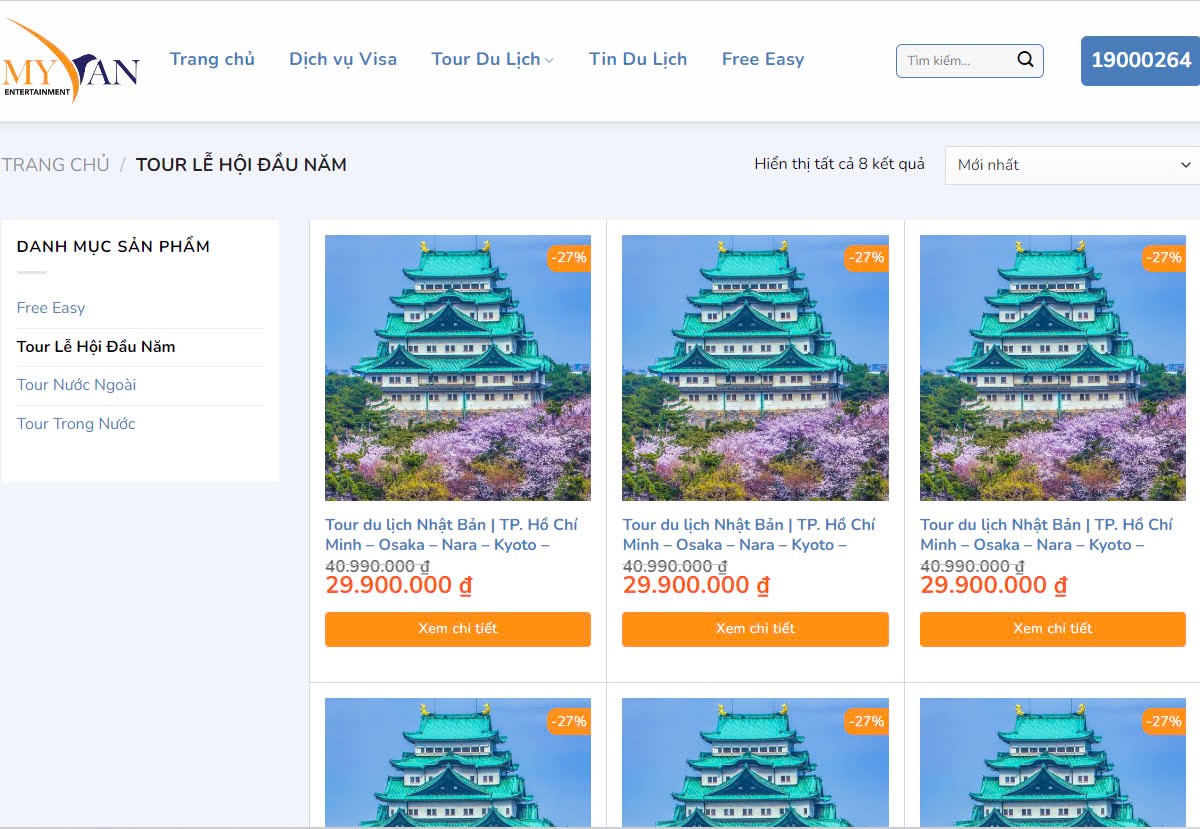Screen dimensions: 1200x829
Task: Open the middle product's Tour du lịch Nhật Bản title
Action: point(749,535)
